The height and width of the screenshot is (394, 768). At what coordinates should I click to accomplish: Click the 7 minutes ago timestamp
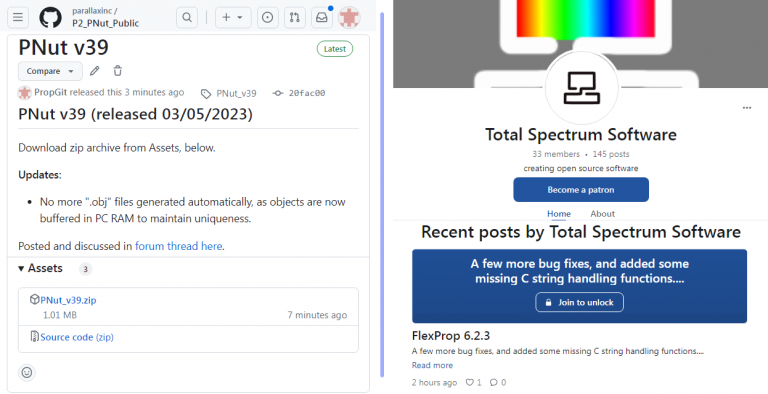(317, 315)
